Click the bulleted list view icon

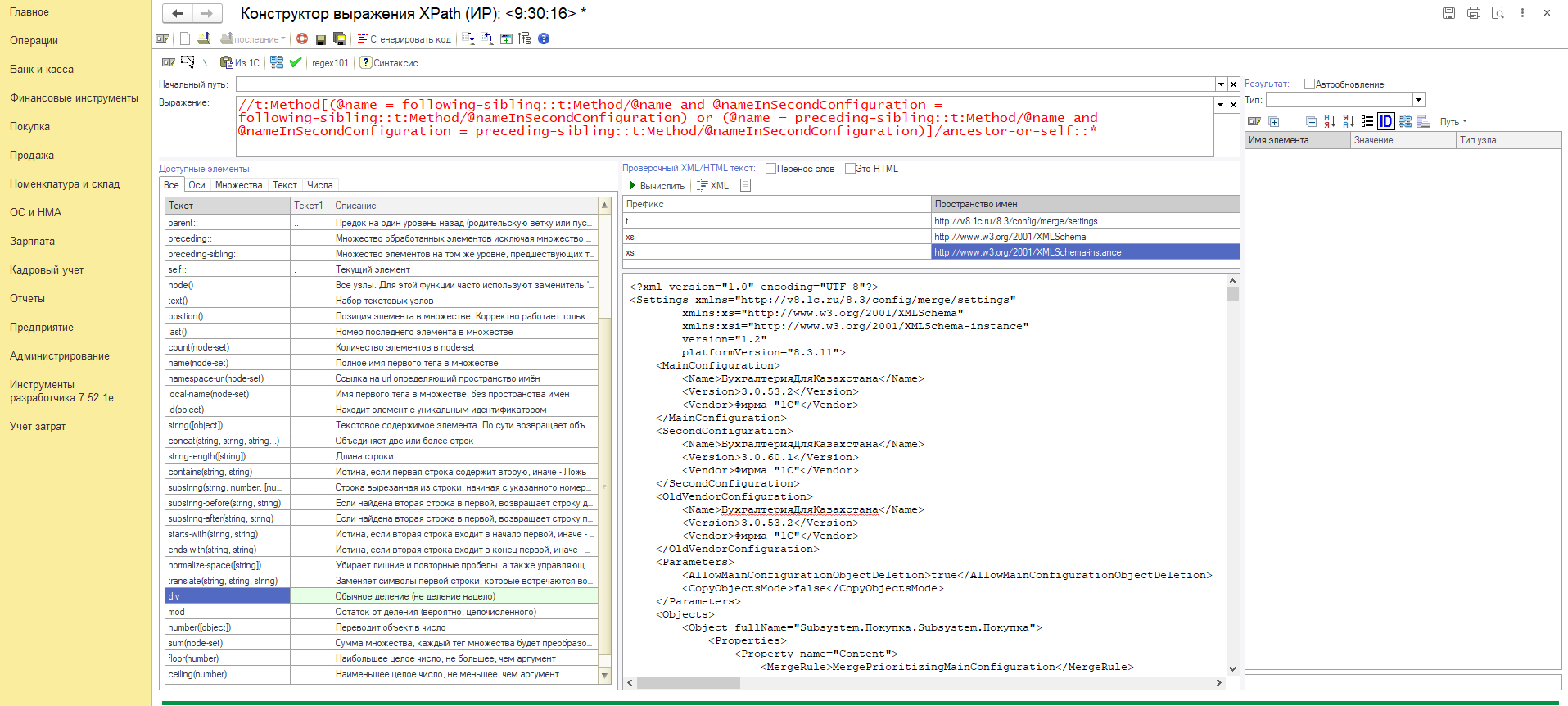pos(1367,121)
